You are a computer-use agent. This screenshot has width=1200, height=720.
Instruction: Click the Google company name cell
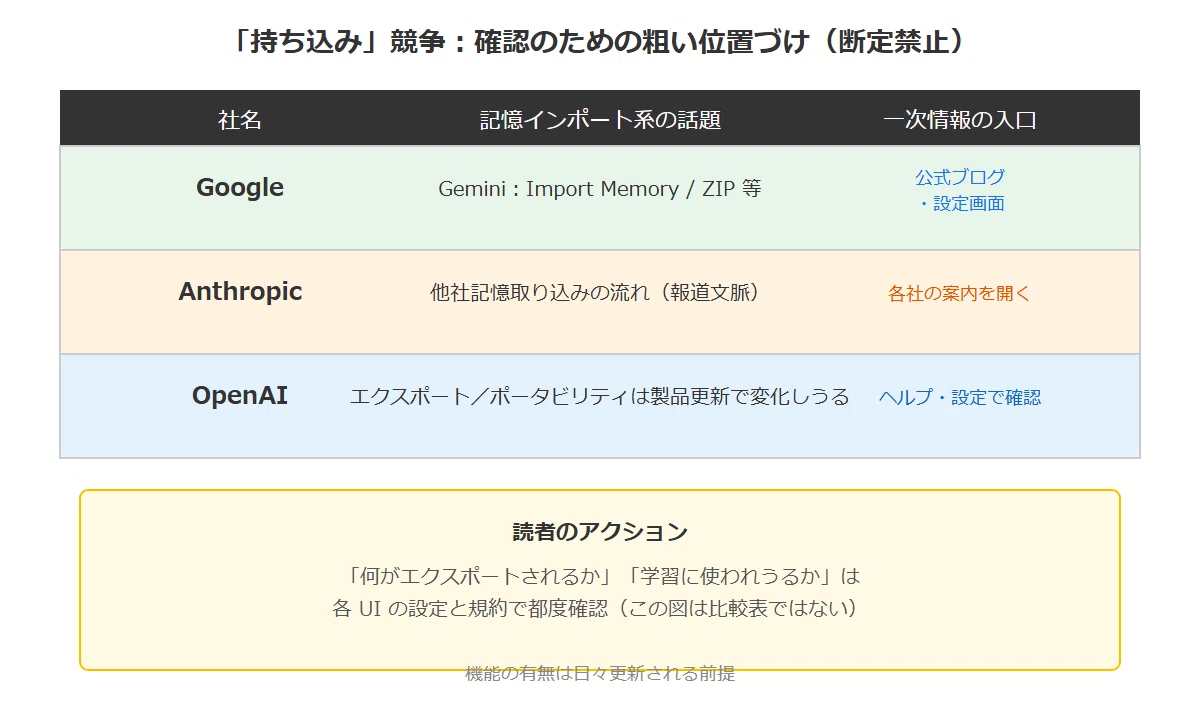(x=240, y=188)
